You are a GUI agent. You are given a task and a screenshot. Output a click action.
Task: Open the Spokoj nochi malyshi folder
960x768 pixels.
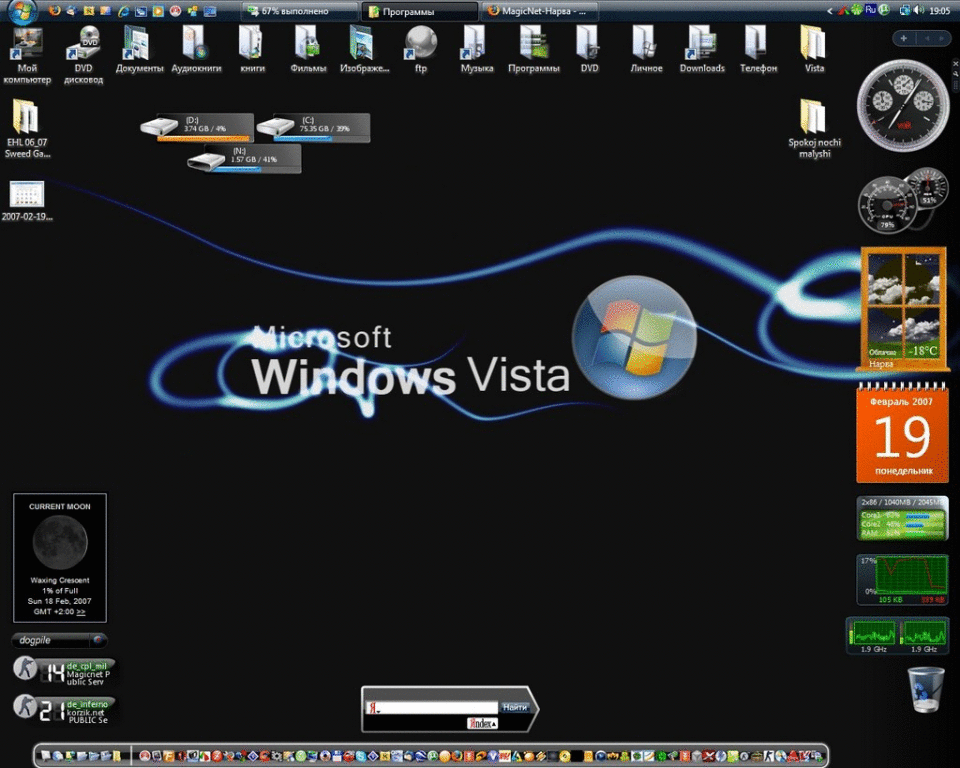click(814, 129)
